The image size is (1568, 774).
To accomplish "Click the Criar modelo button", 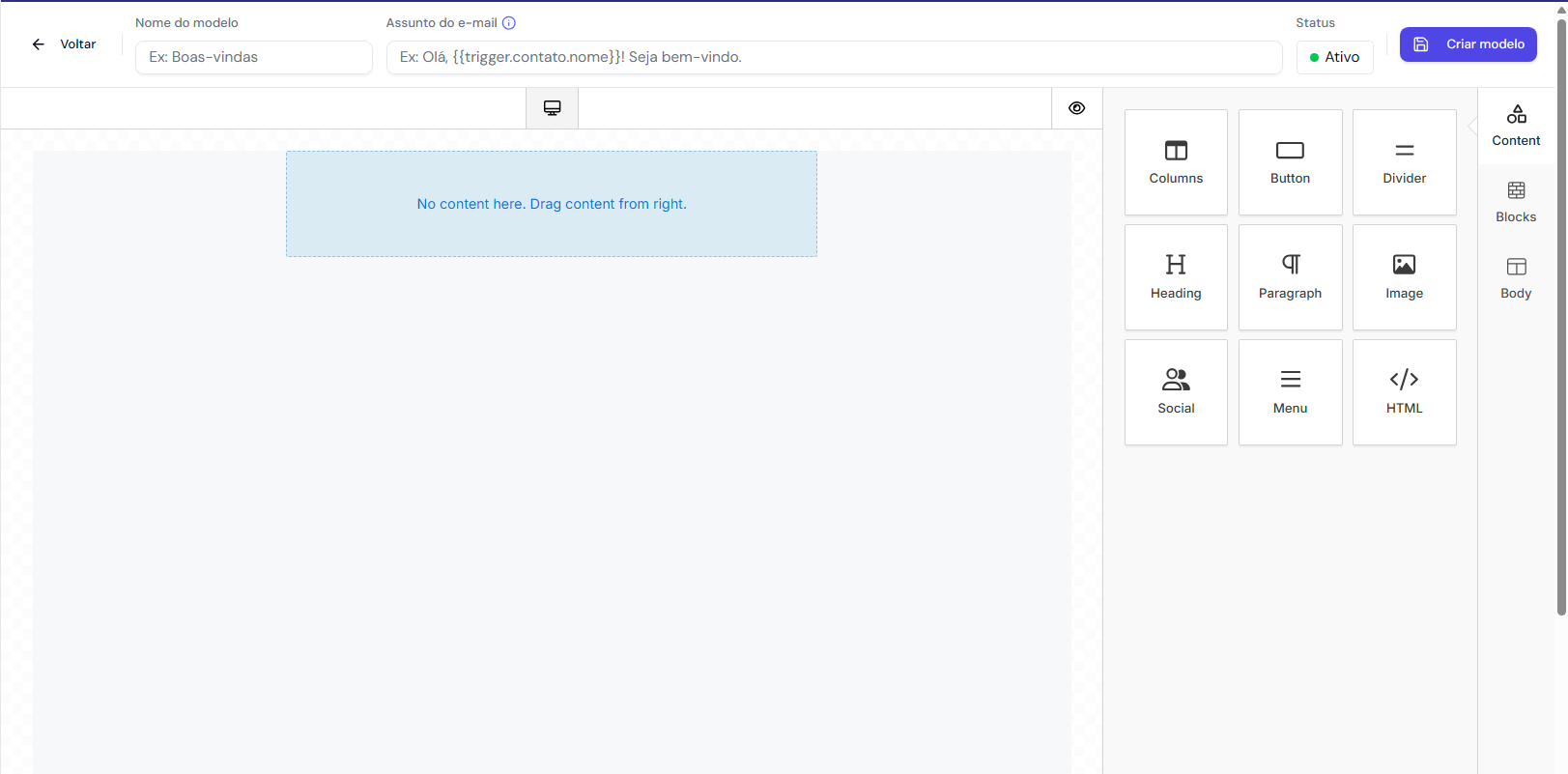I will [x=1468, y=44].
